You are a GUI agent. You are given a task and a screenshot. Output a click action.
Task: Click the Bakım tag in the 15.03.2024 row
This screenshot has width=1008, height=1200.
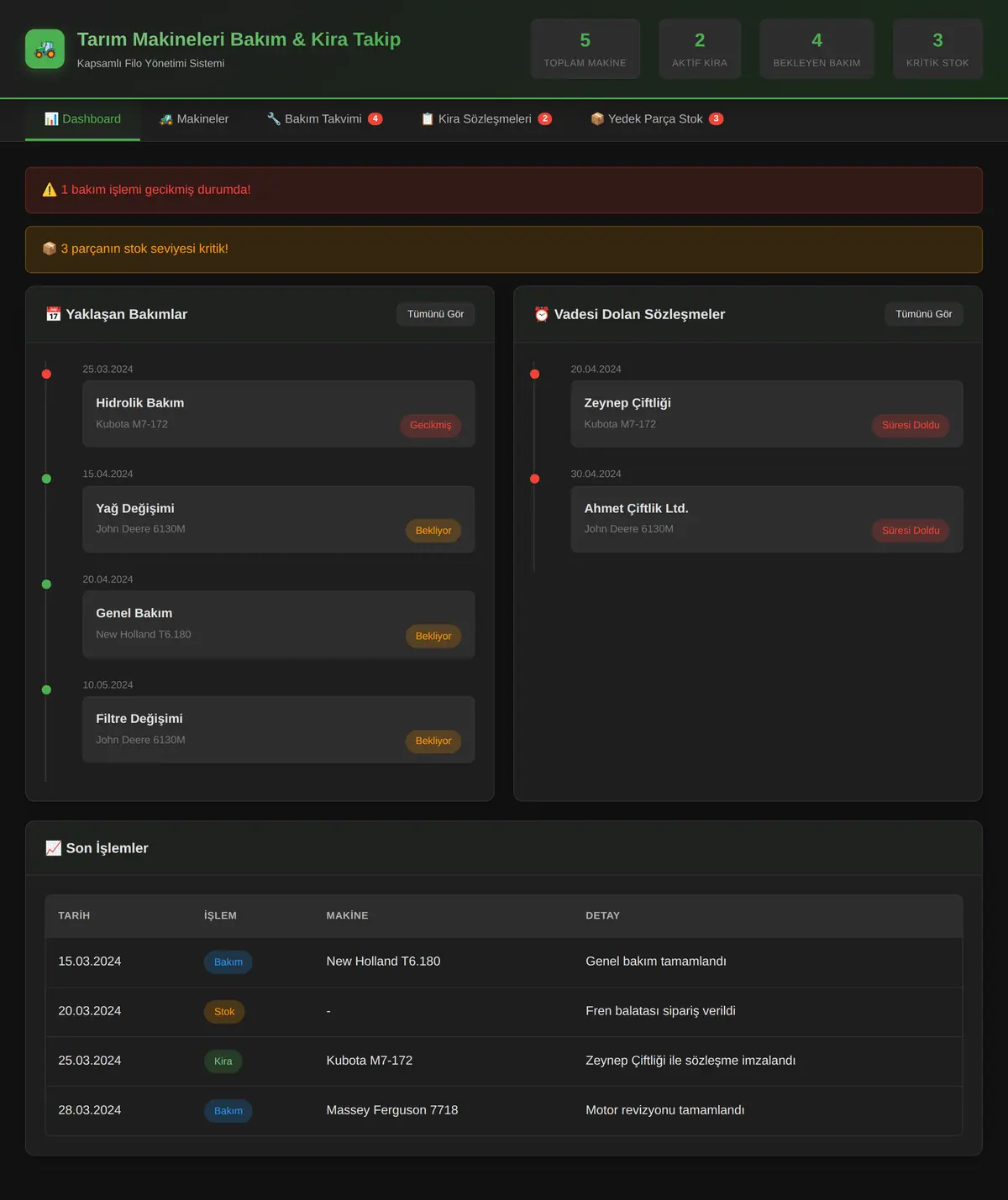tap(228, 962)
